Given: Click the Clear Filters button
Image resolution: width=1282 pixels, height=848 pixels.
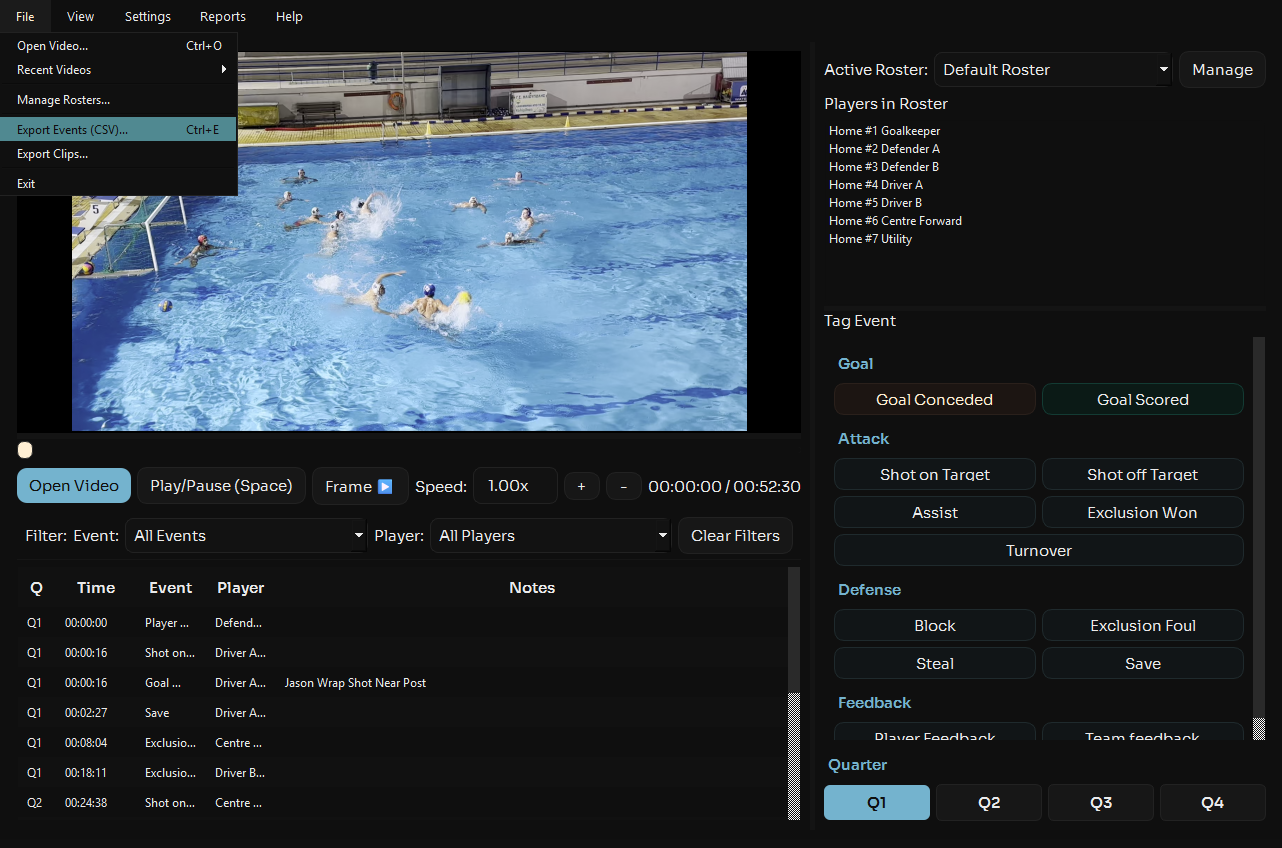Looking at the screenshot, I should pos(735,536).
